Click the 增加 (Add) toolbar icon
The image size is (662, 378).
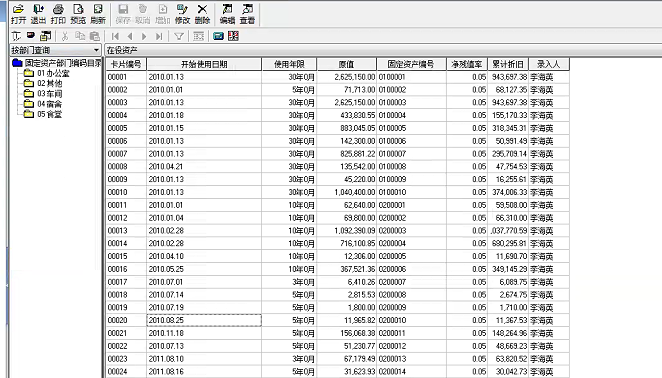163,14
